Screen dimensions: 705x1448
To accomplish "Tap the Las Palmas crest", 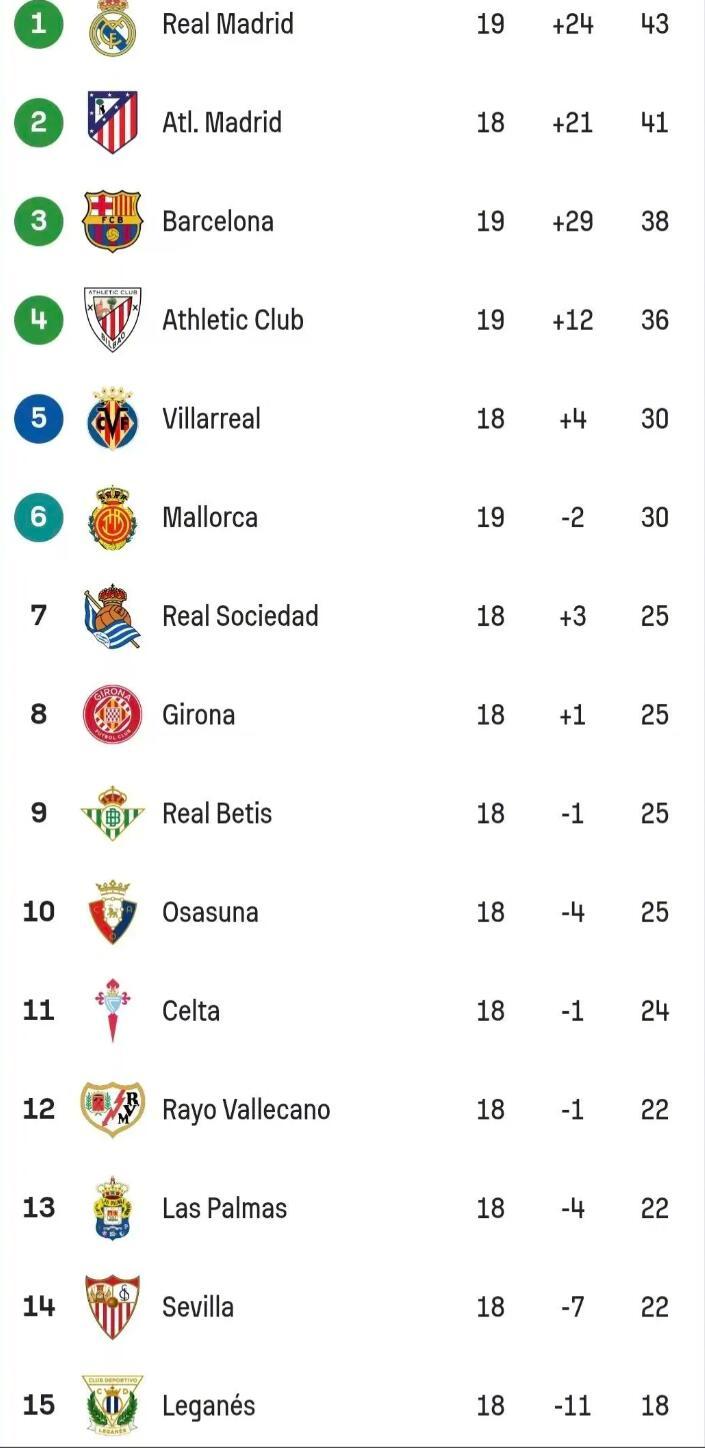I will [112, 1208].
